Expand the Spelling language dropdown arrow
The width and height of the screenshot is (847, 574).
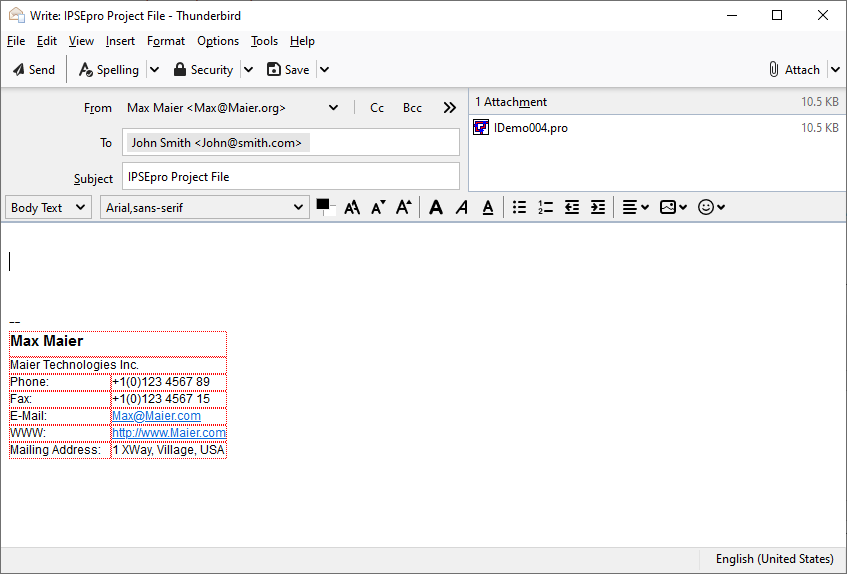(x=154, y=70)
